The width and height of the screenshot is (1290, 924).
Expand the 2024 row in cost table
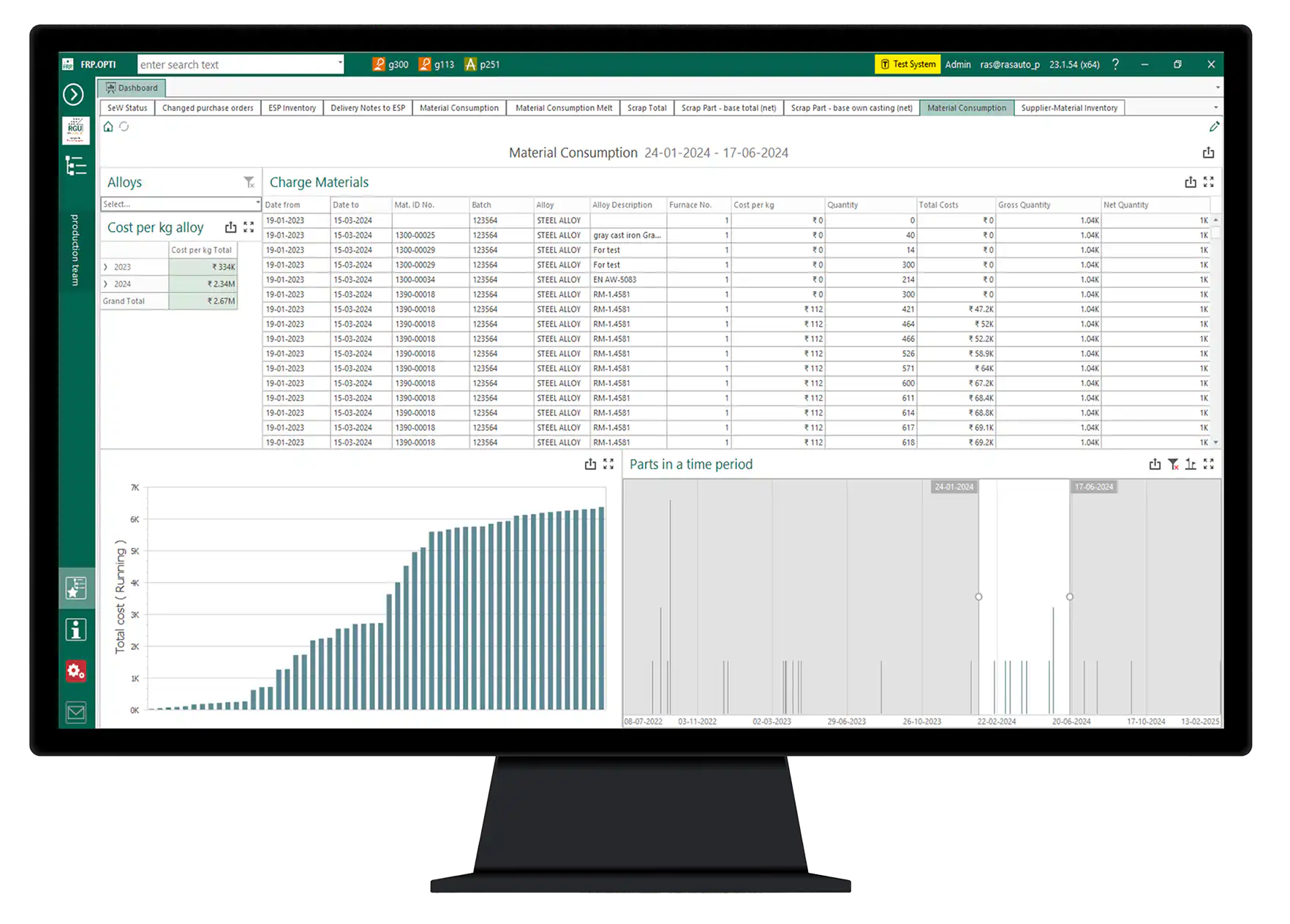(106, 284)
